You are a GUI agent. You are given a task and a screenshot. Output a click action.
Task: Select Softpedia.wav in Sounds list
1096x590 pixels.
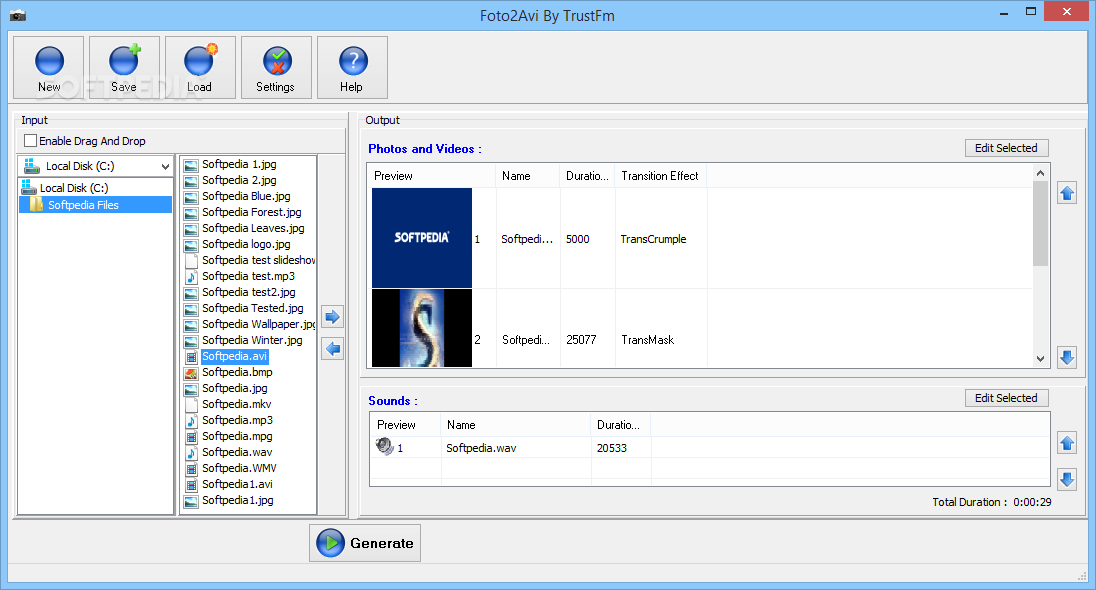pyautogui.click(x=481, y=448)
